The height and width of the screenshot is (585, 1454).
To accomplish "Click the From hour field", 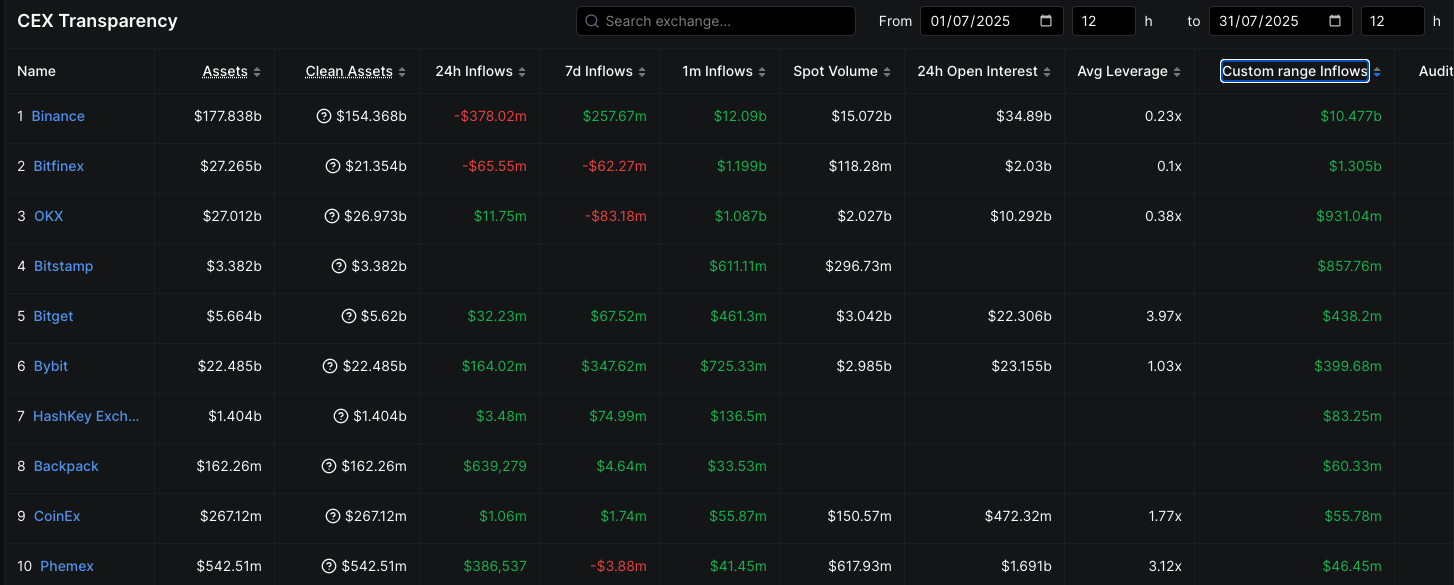I will (x=1104, y=21).
